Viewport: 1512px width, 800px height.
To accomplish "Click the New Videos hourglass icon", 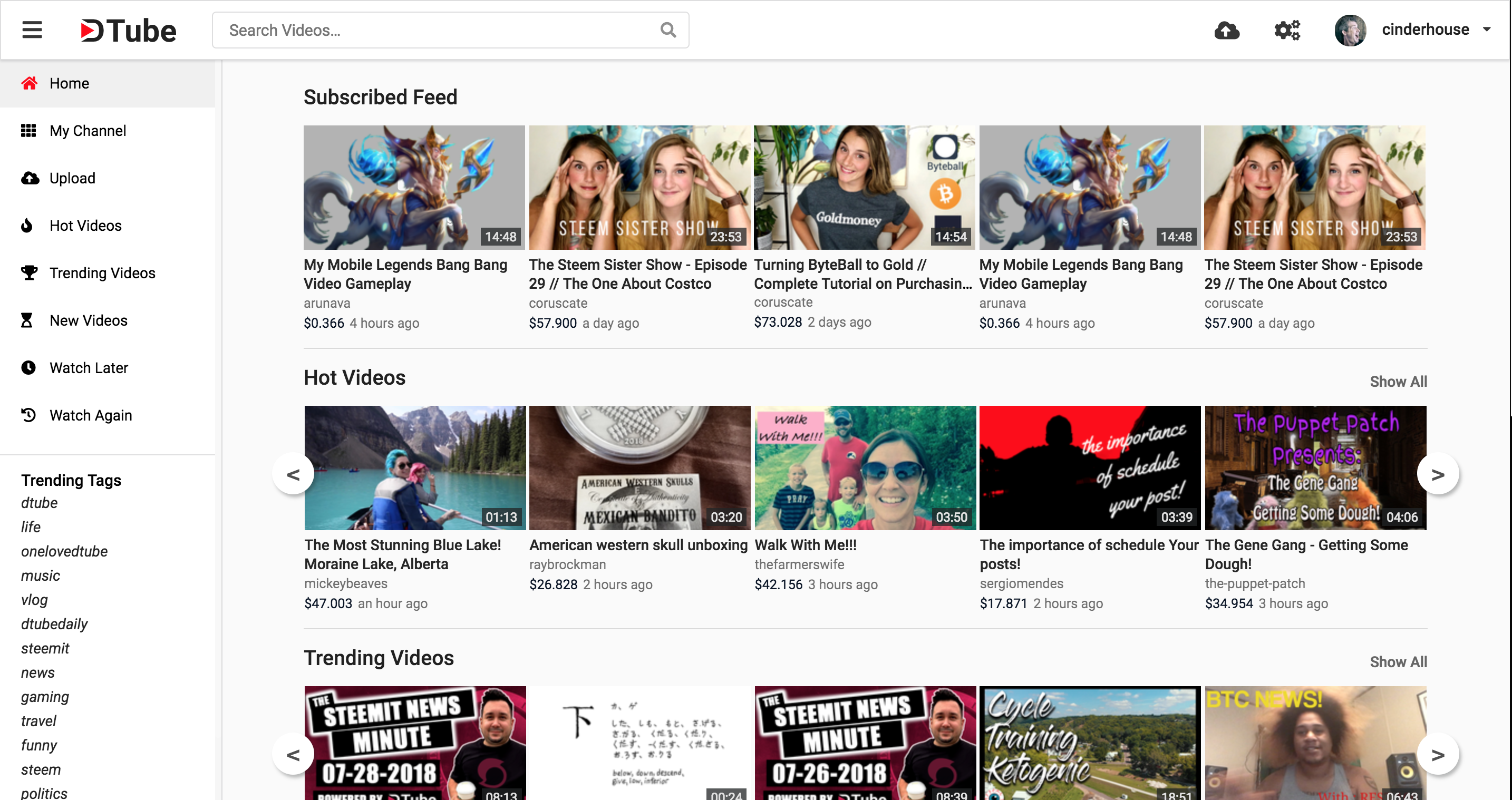I will click(28, 320).
